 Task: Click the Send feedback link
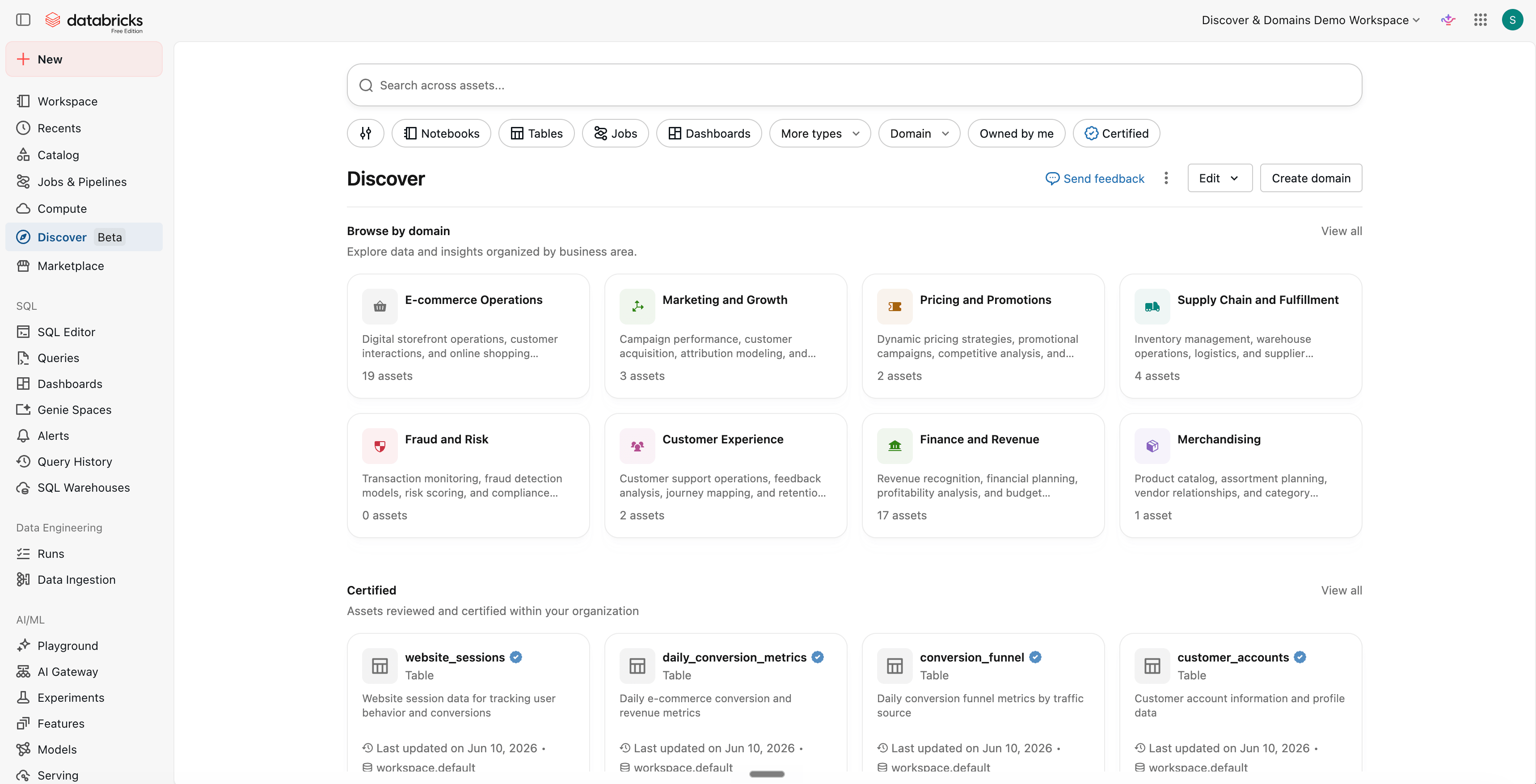pyautogui.click(x=1095, y=179)
